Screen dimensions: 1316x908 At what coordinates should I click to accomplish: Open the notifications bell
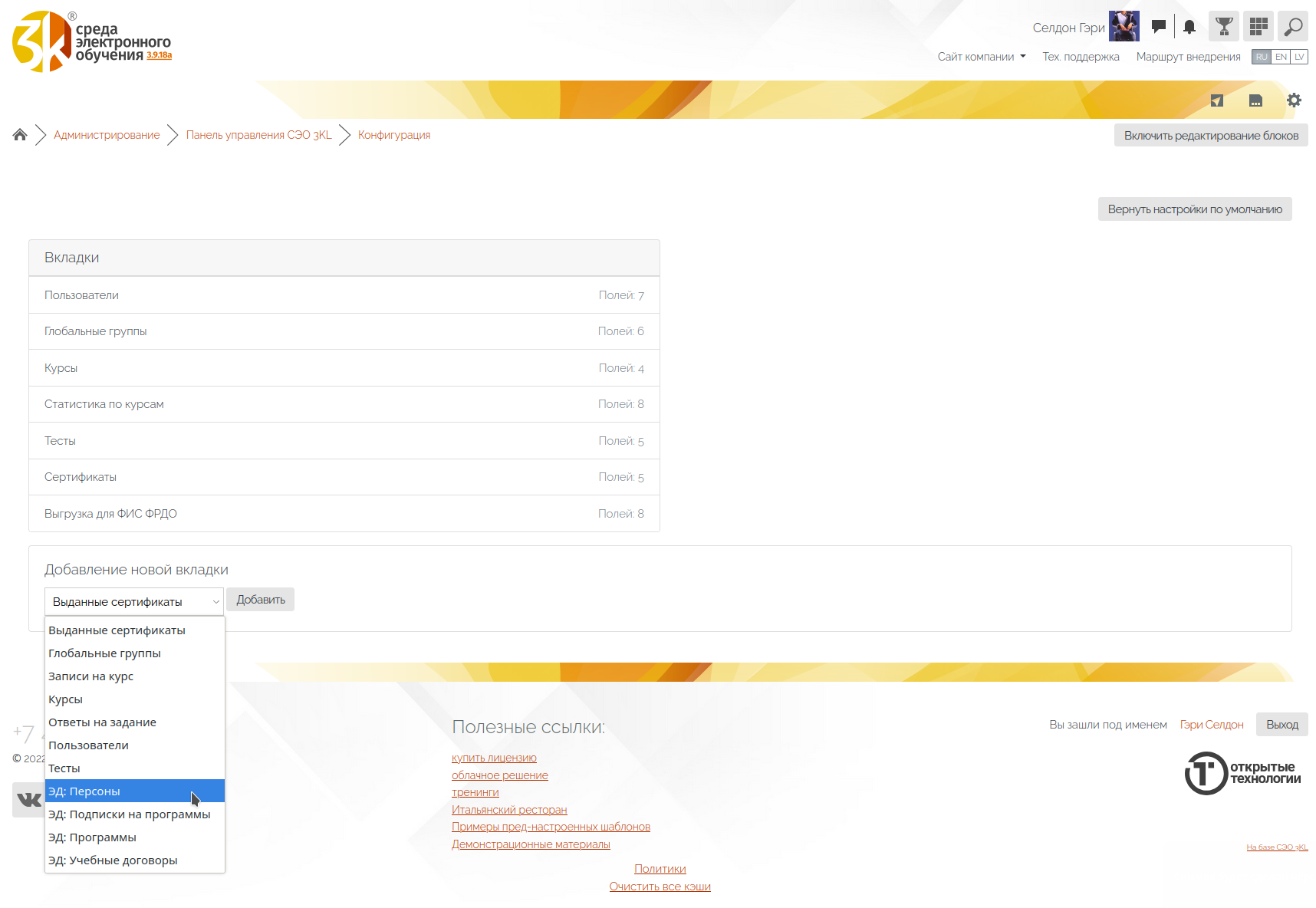(x=1189, y=27)
